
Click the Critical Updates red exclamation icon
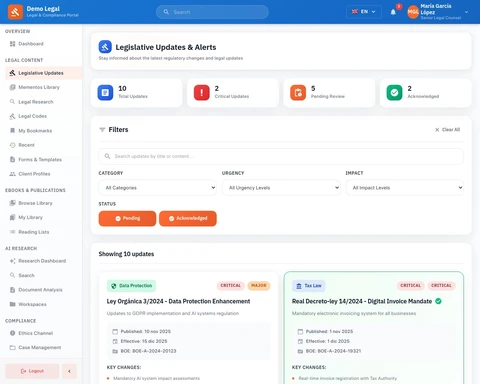202,92
